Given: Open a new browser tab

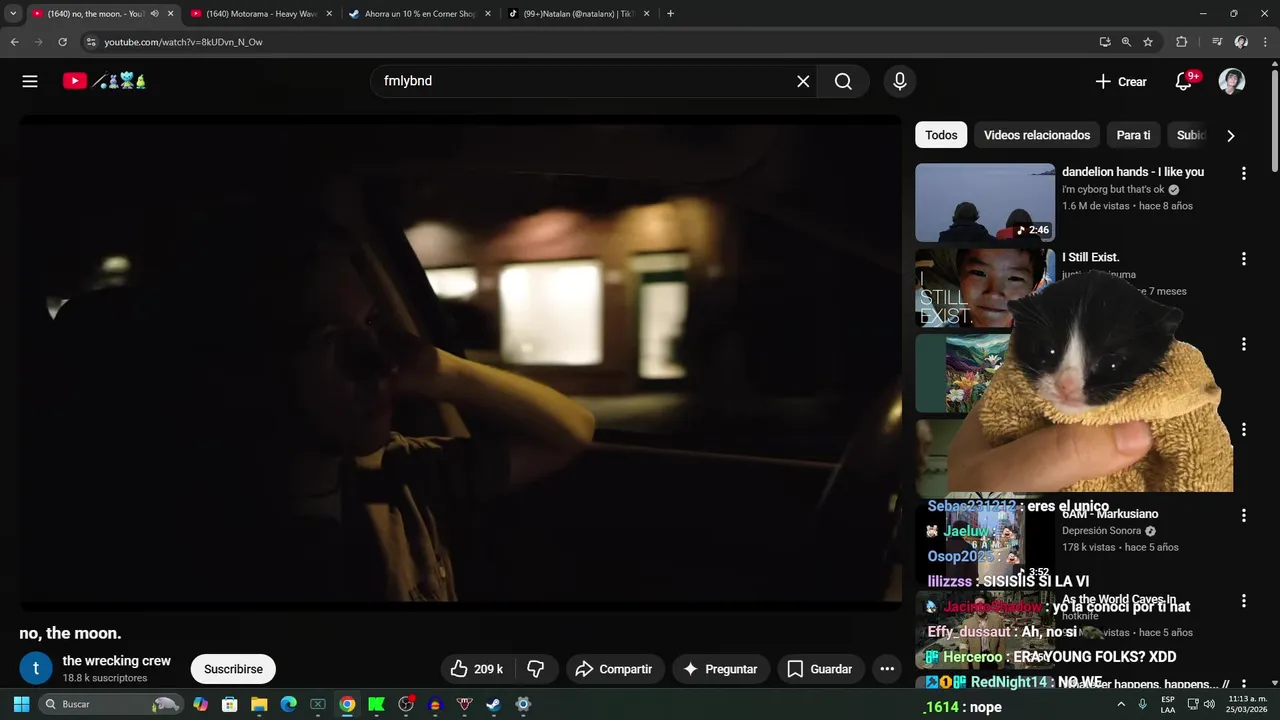Looking at the screenshot, I should click(x=670, y=14).
